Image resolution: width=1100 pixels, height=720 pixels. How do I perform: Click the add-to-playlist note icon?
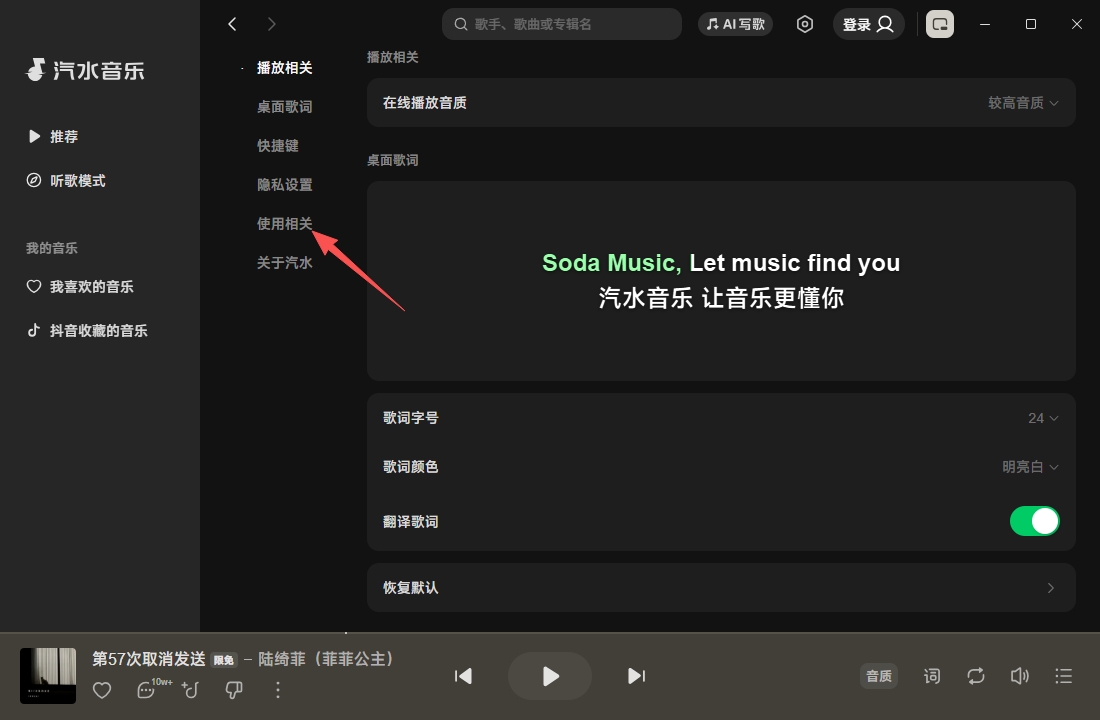[x=190, y=691]
